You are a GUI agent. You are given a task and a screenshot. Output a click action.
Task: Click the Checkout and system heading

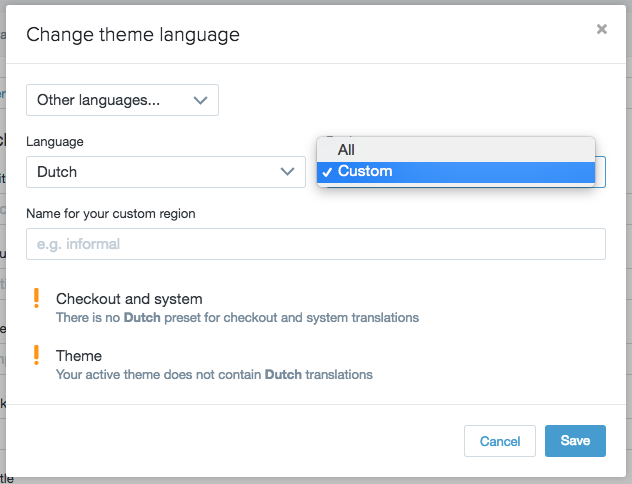[129, 299]
